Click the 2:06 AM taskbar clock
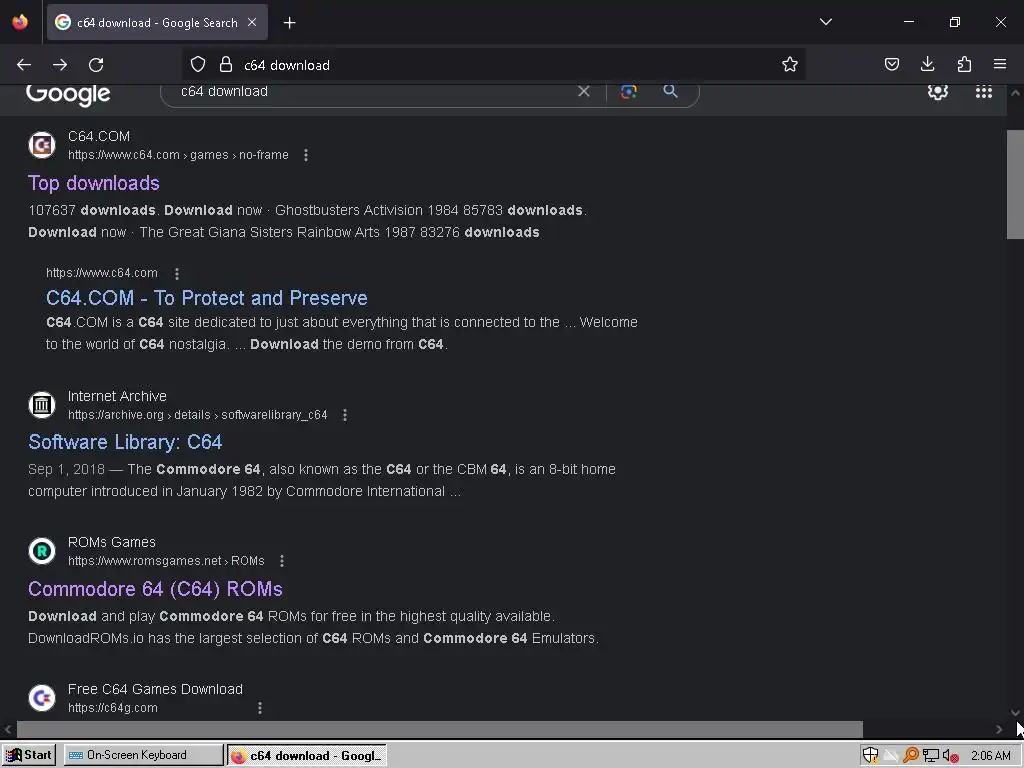This screenshot has width=1024, height=768. (990, 756)
